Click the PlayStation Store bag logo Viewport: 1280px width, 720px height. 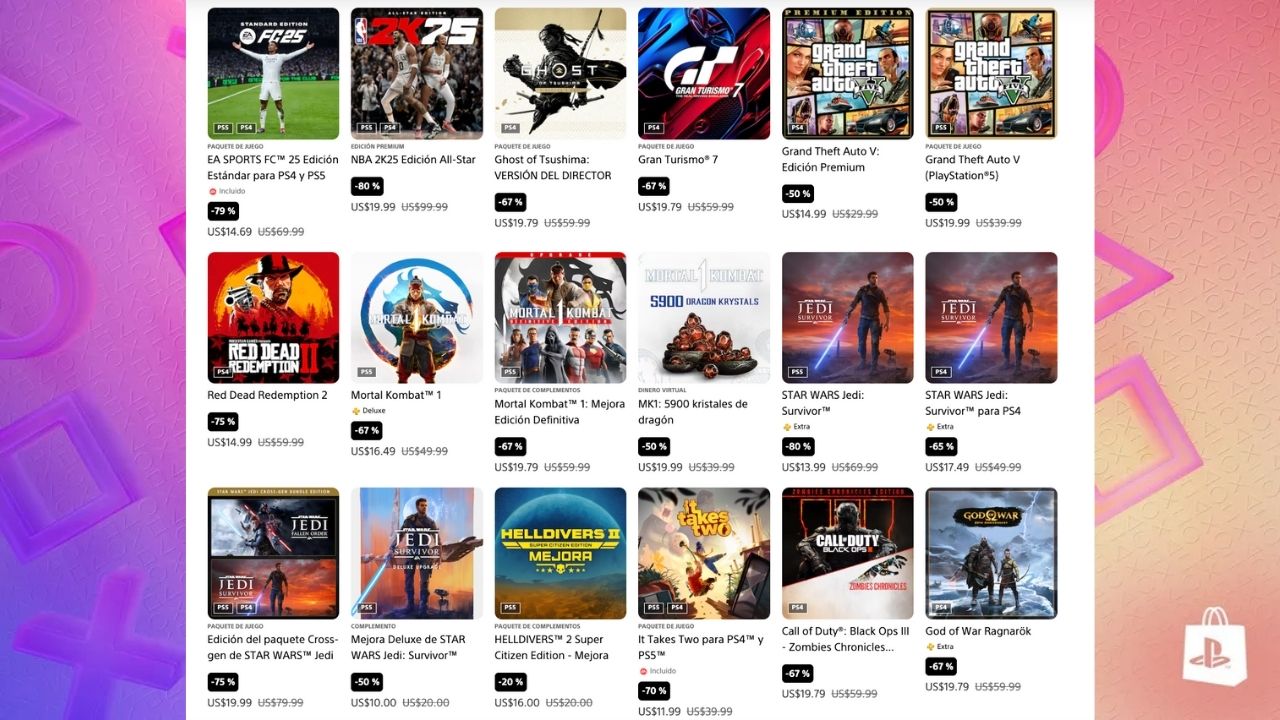(x=1215, y=647)
